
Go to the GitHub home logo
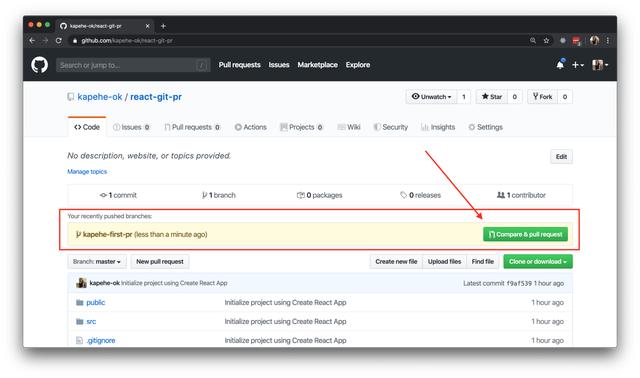coord(40,65)
